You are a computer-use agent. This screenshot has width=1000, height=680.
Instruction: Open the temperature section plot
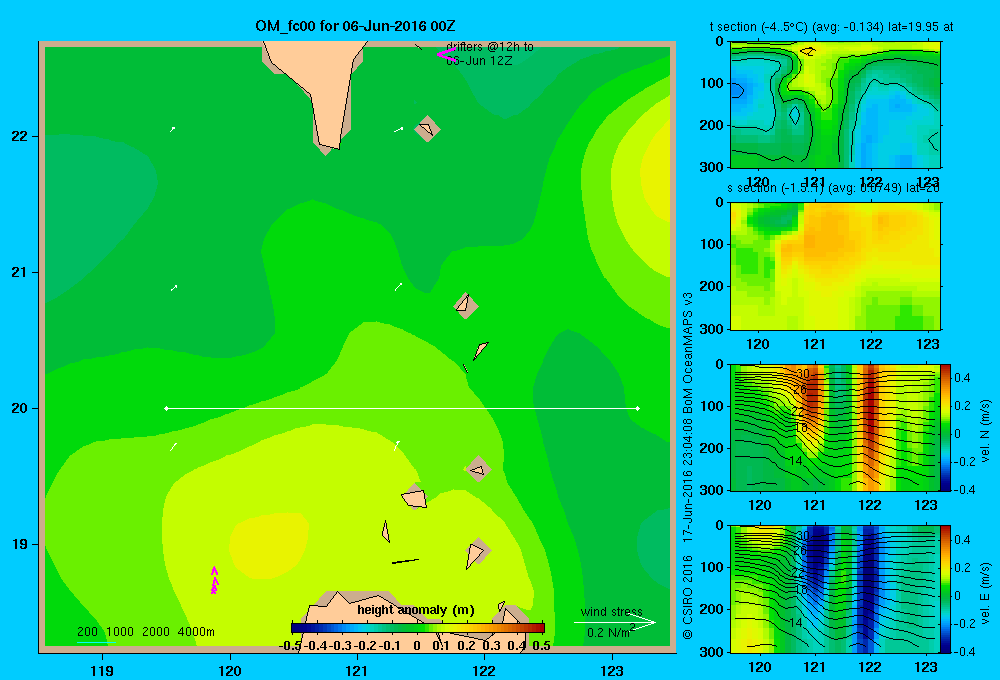click(835, 105)
